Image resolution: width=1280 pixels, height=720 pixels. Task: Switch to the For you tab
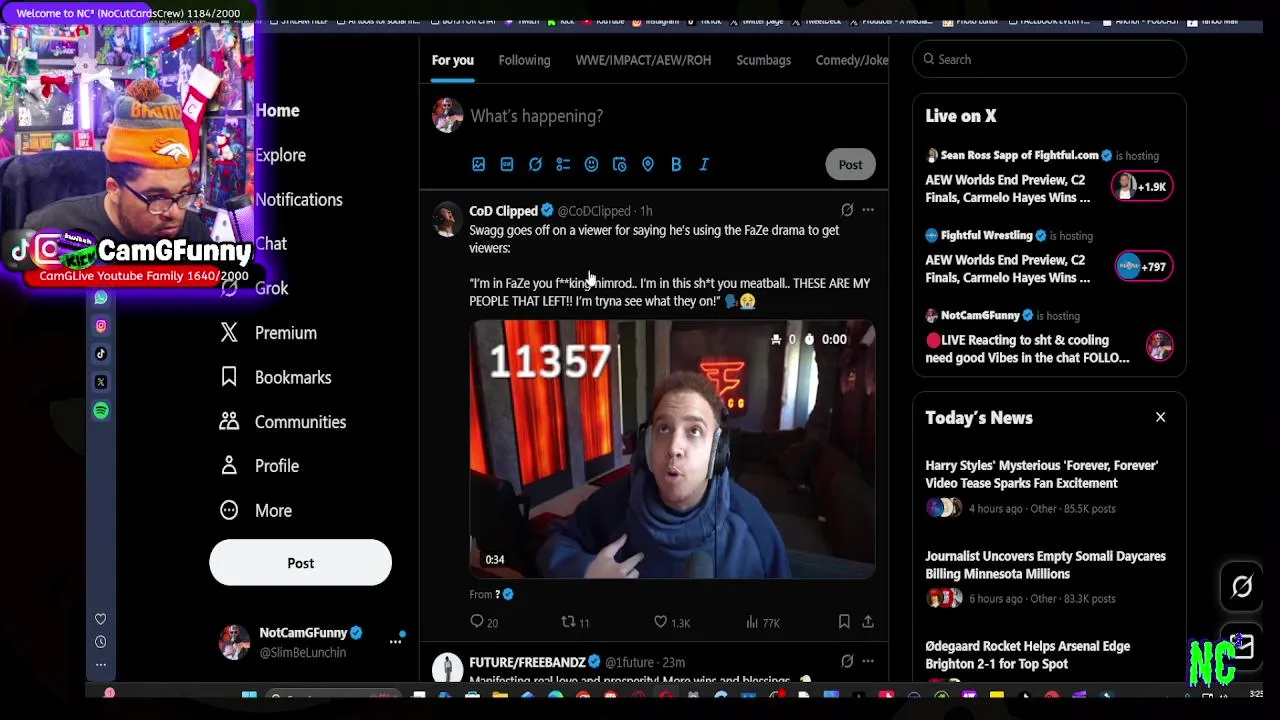point(453,60)
